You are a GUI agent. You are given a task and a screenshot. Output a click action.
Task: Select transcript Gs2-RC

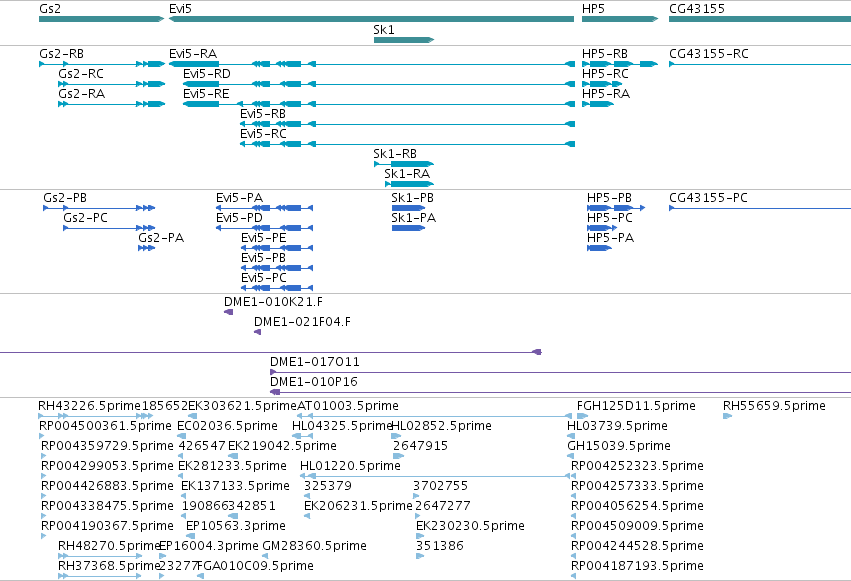[x=111, y=84]
